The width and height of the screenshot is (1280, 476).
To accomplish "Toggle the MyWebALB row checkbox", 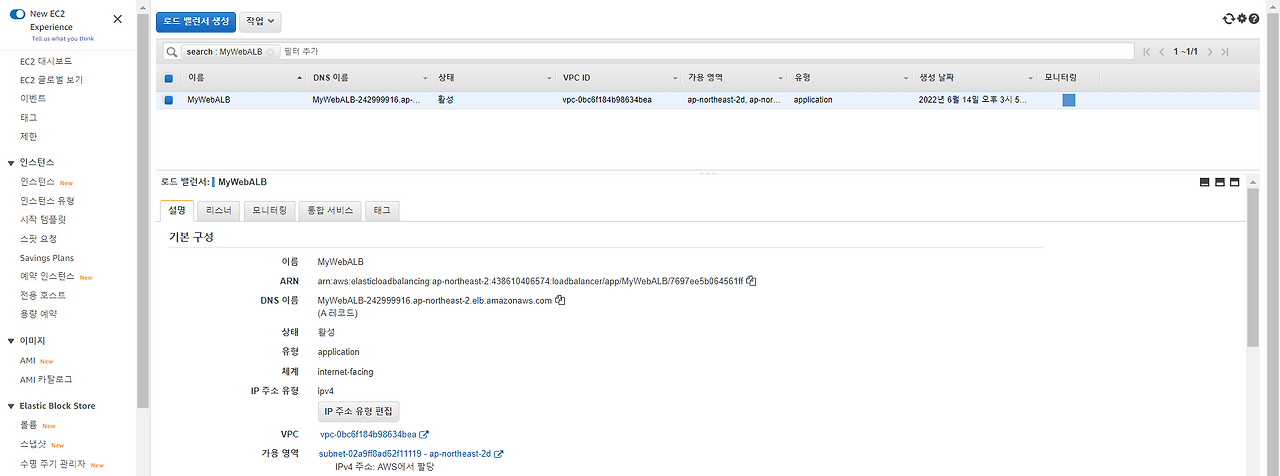I will pos(169,100).
